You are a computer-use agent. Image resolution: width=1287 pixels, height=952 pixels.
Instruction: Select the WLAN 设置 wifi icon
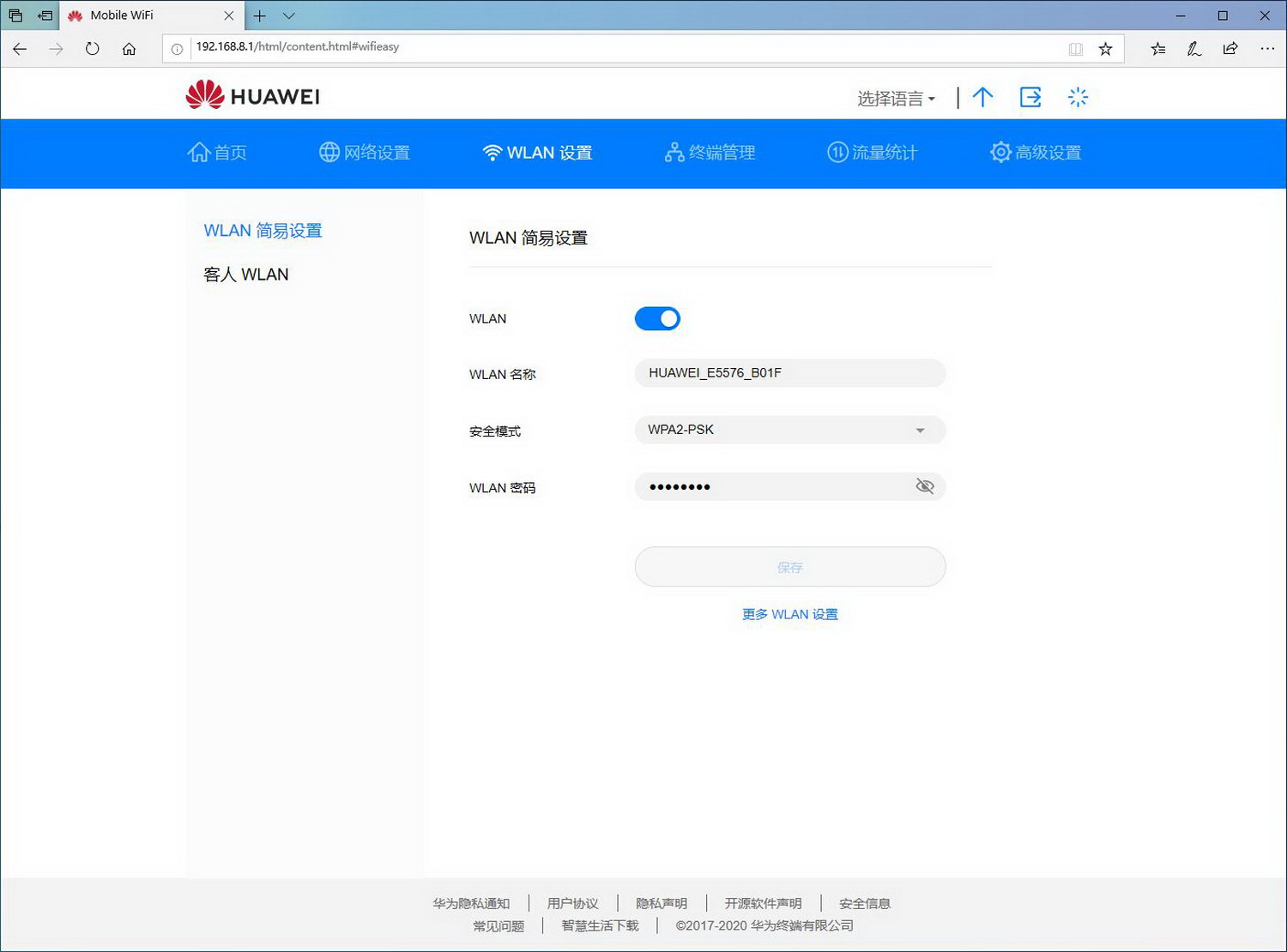(491, 152)
